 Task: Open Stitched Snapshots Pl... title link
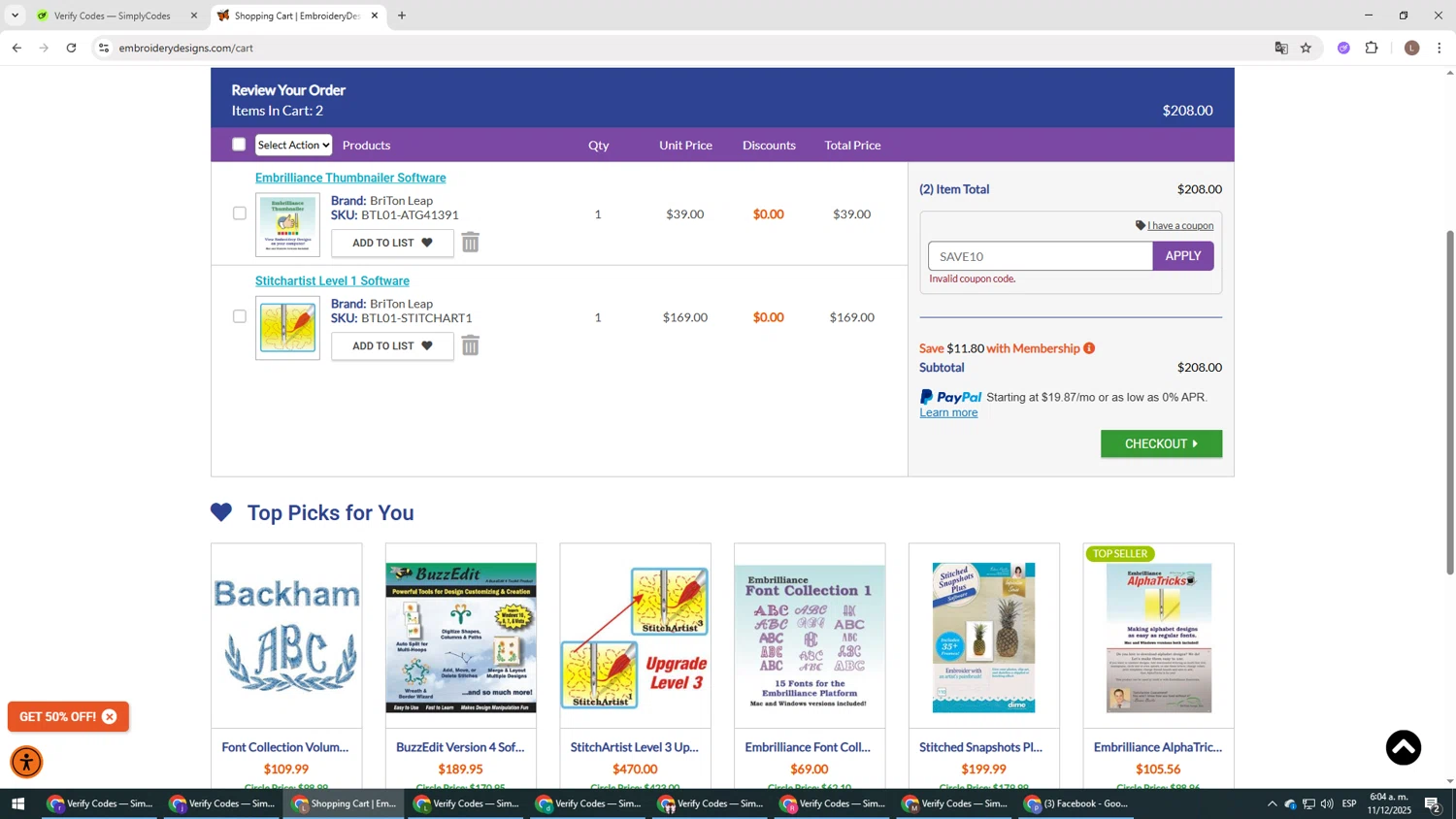coord(981,747)
